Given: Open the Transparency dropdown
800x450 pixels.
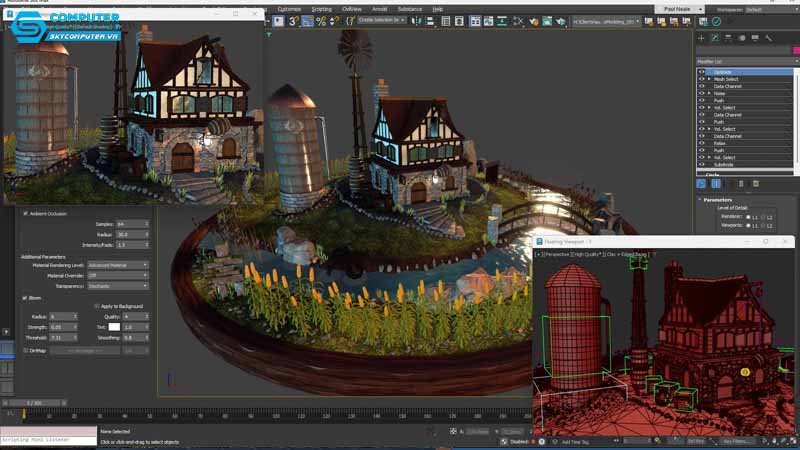Looking at the screenshot, I should coord(117,286).
